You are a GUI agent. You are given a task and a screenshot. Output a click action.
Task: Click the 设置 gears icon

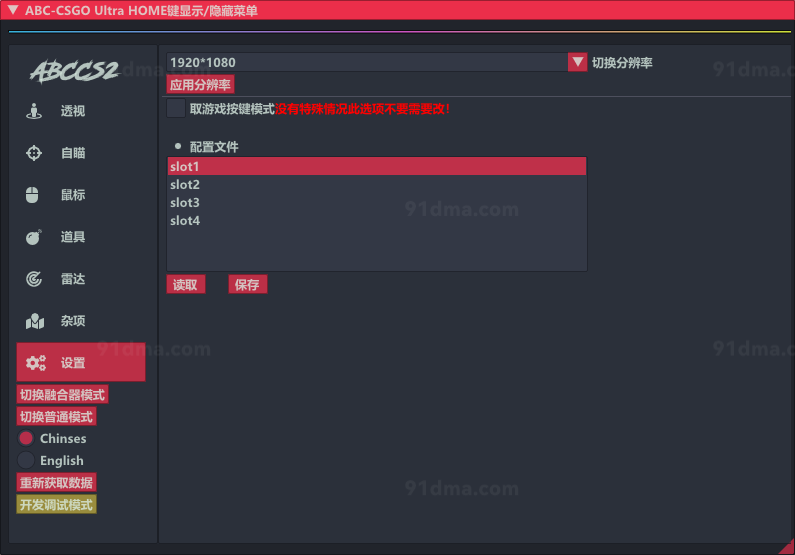point(36,363)
